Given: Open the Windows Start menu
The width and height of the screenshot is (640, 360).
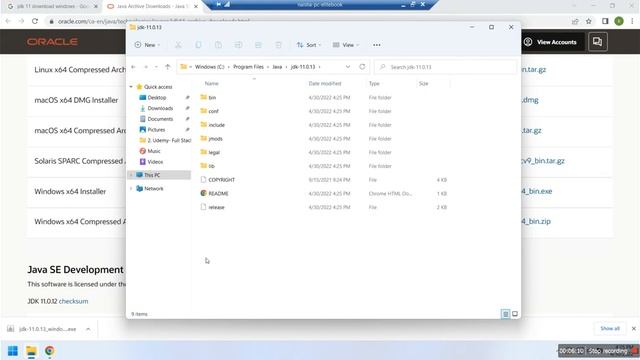Looking at the screenshot, I should [13, 351].
